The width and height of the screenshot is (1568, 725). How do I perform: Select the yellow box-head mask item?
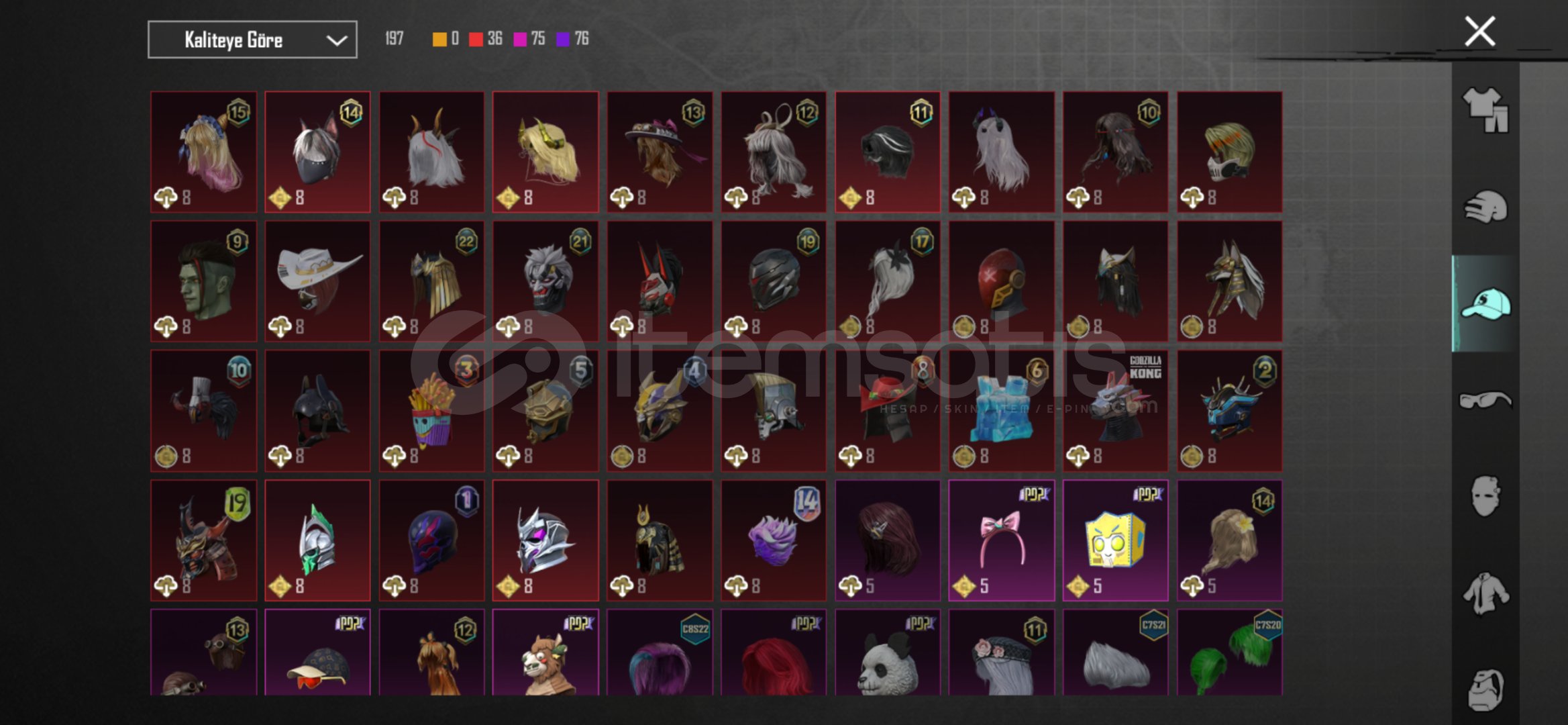coord(1115,540)
